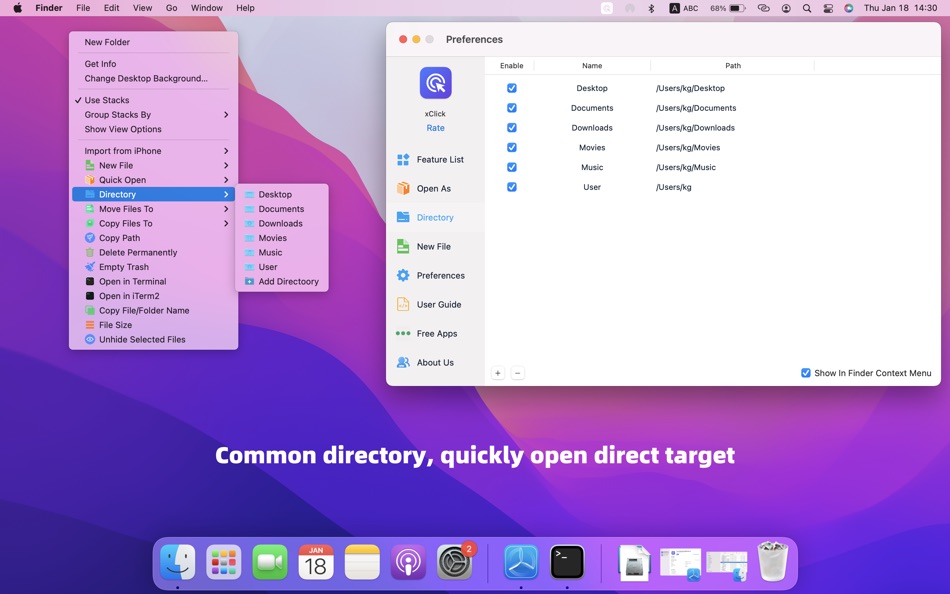Click the Unhide Selected Files eye icon

90,339
